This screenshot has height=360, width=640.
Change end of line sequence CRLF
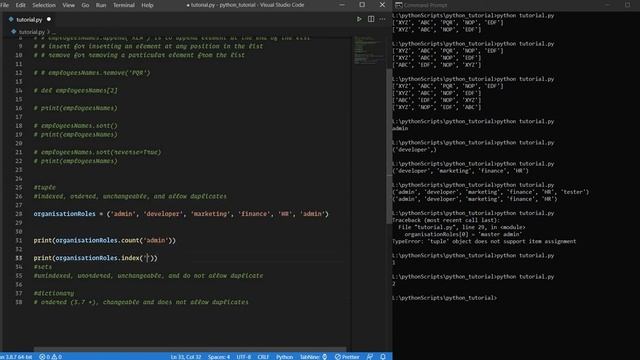263,357
